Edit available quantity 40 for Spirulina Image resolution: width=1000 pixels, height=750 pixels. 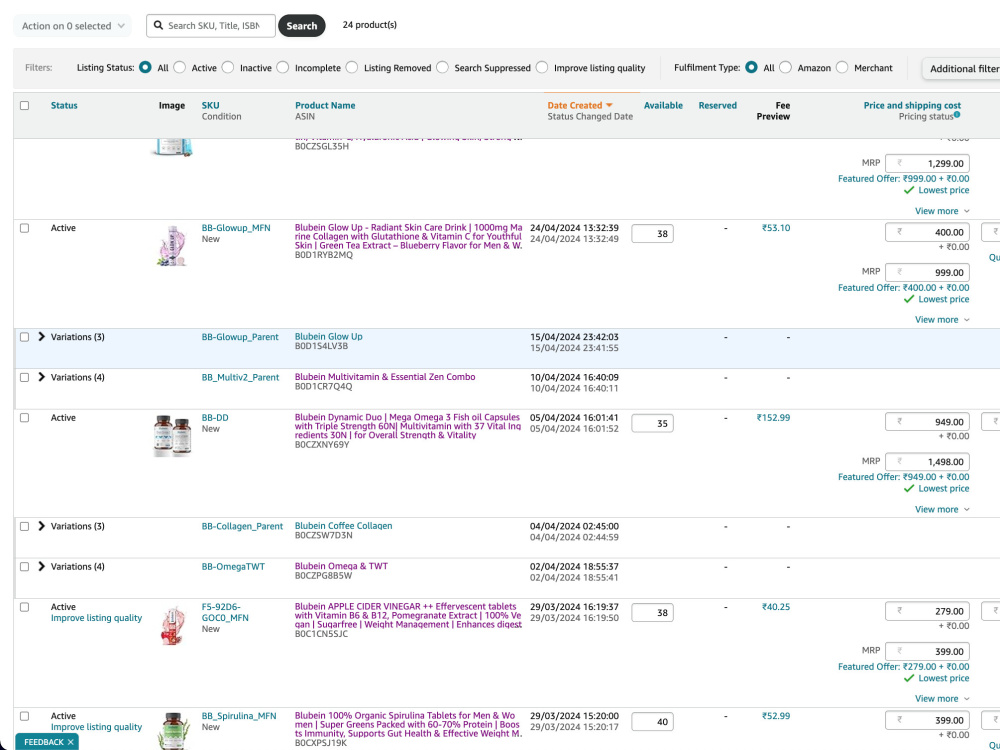click(x=652, y=722)
